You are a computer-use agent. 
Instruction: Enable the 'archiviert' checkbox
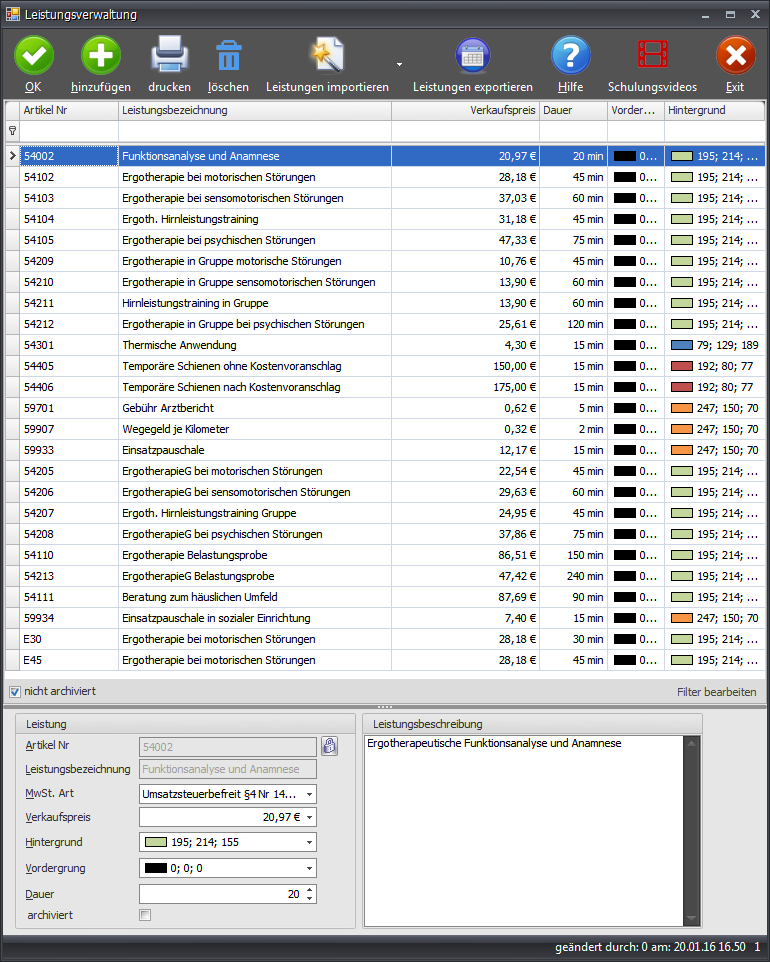click(145, 915)
